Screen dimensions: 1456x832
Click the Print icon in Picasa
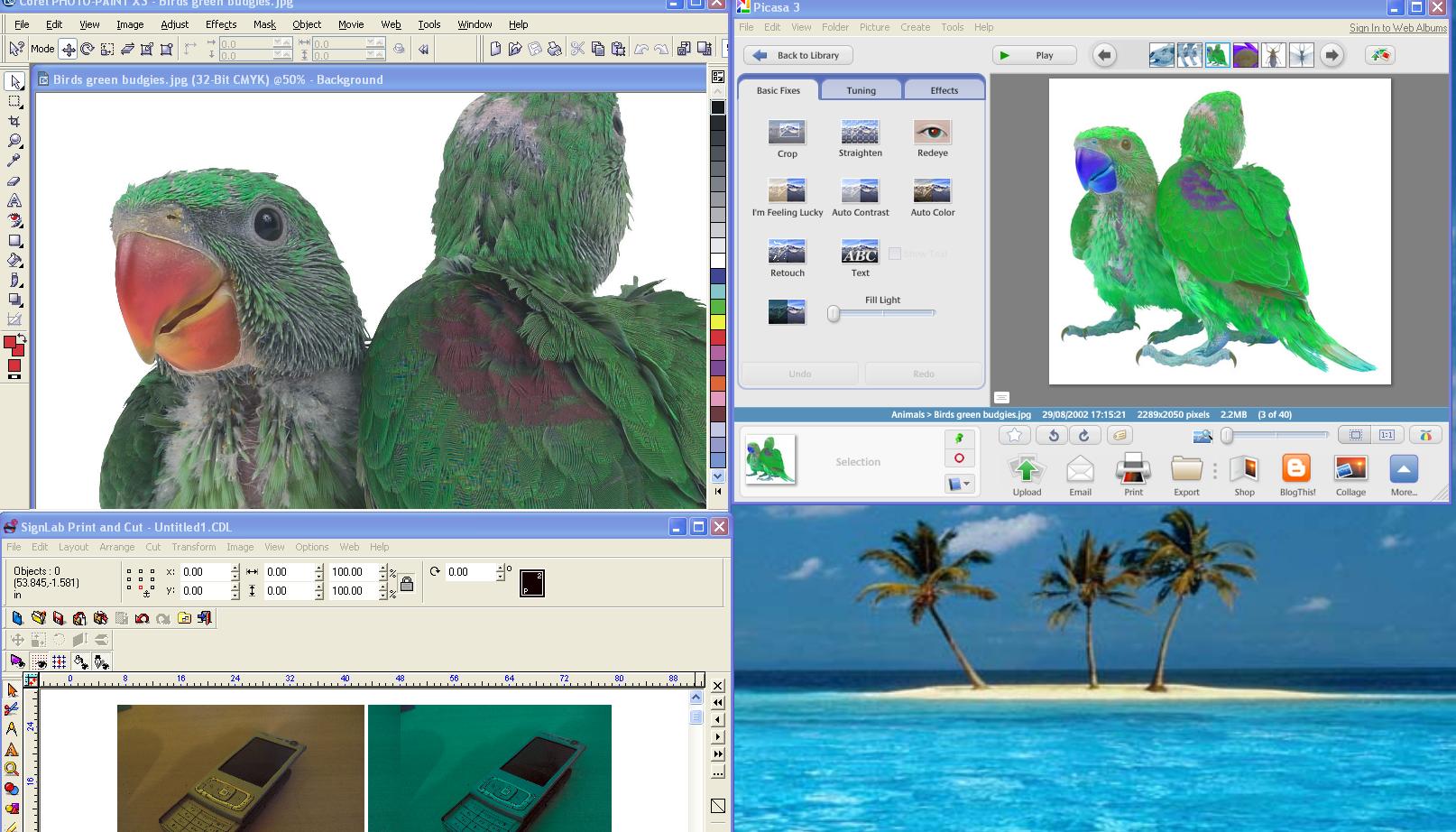[x=1133, y=470]
